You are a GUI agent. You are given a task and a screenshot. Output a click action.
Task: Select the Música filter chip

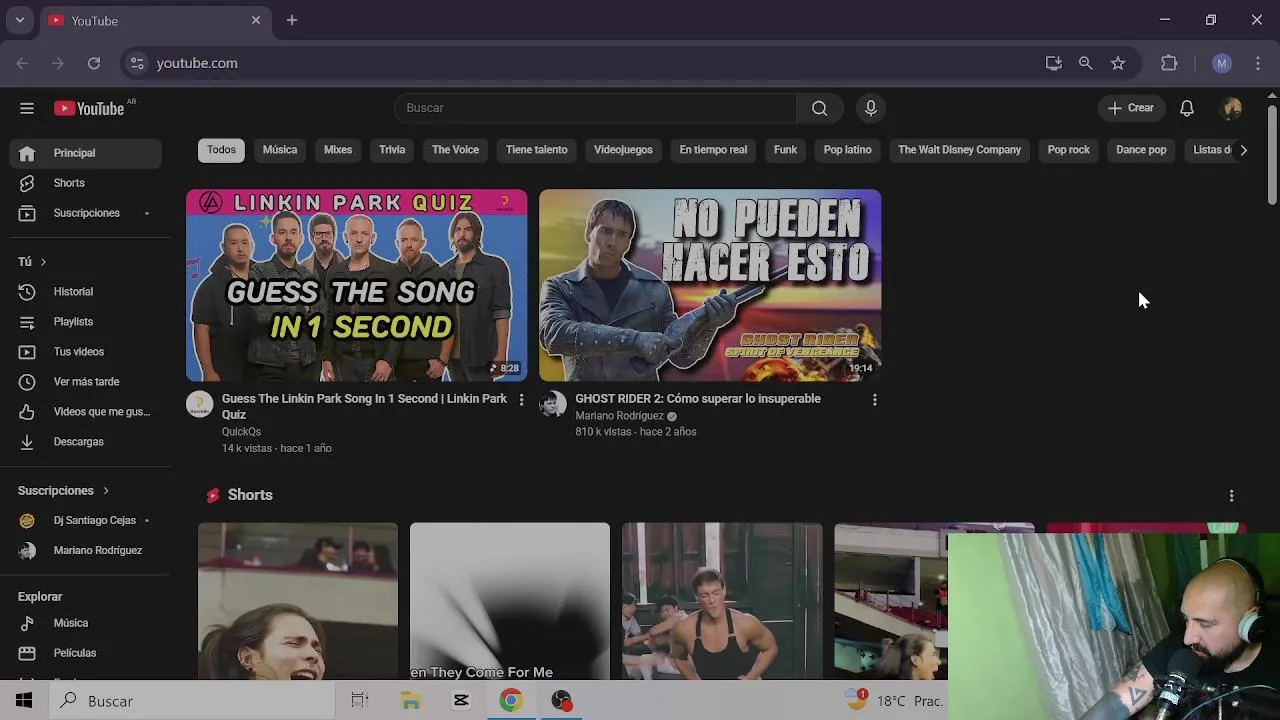tap(280, 150)
